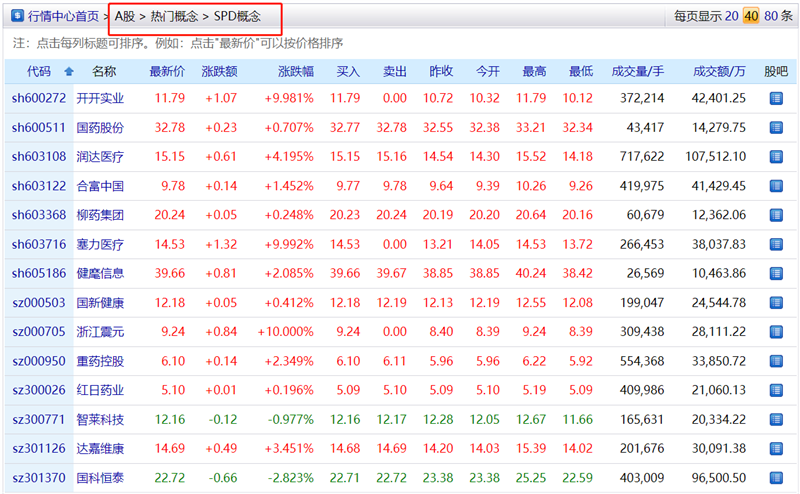This screenshot has height=494, width=800.
Task: Open 股吧 icon for 重药控股 row
Action: 776,361
